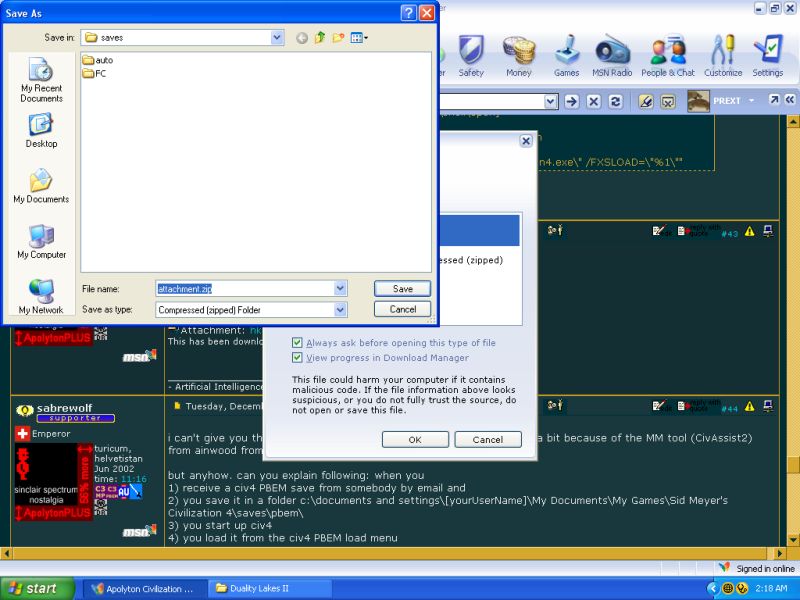
Task: Create a new folder using toolbar icon
Action: [339, 38]
